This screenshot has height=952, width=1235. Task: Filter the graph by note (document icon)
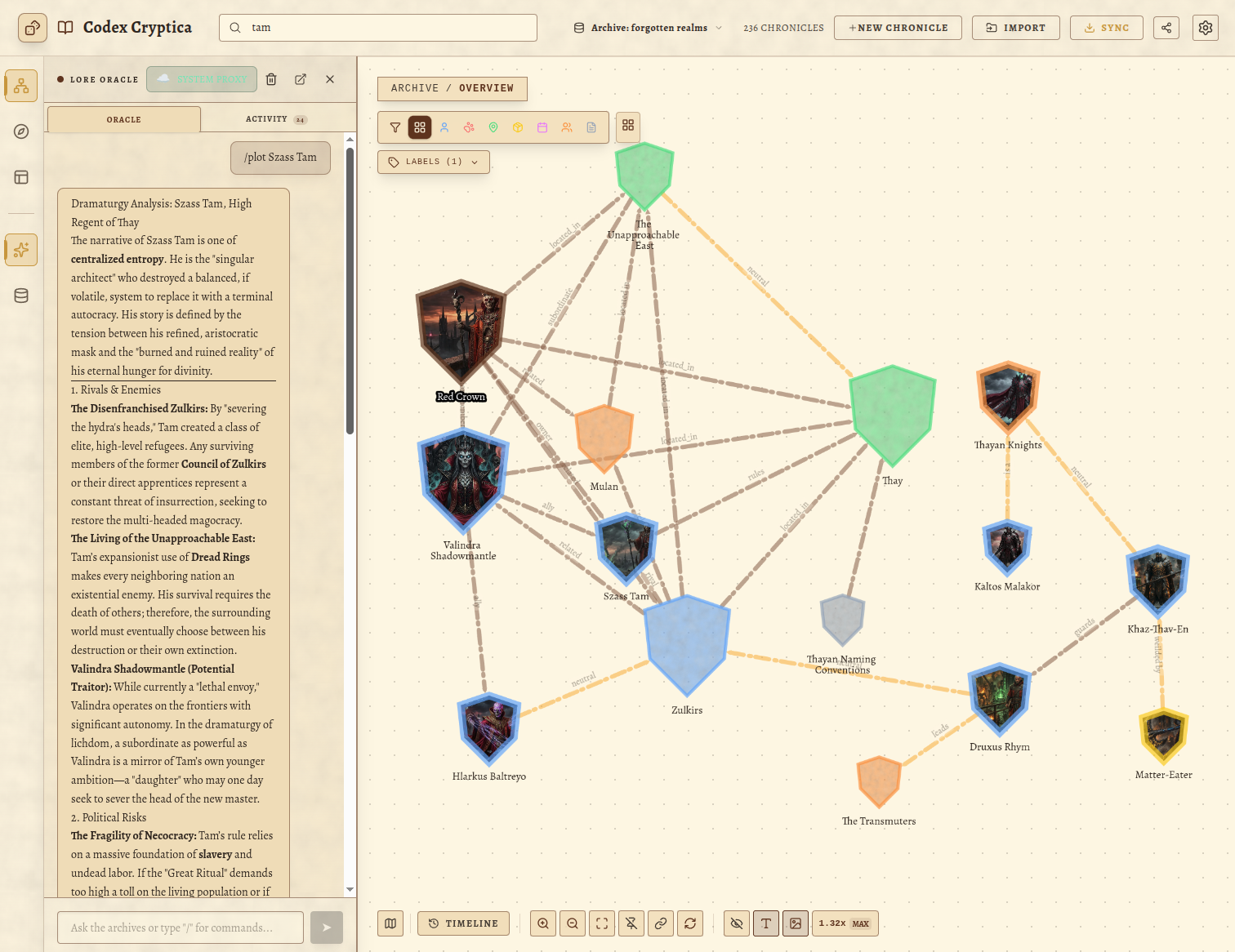pyautogui.click(x=591, y=127)
